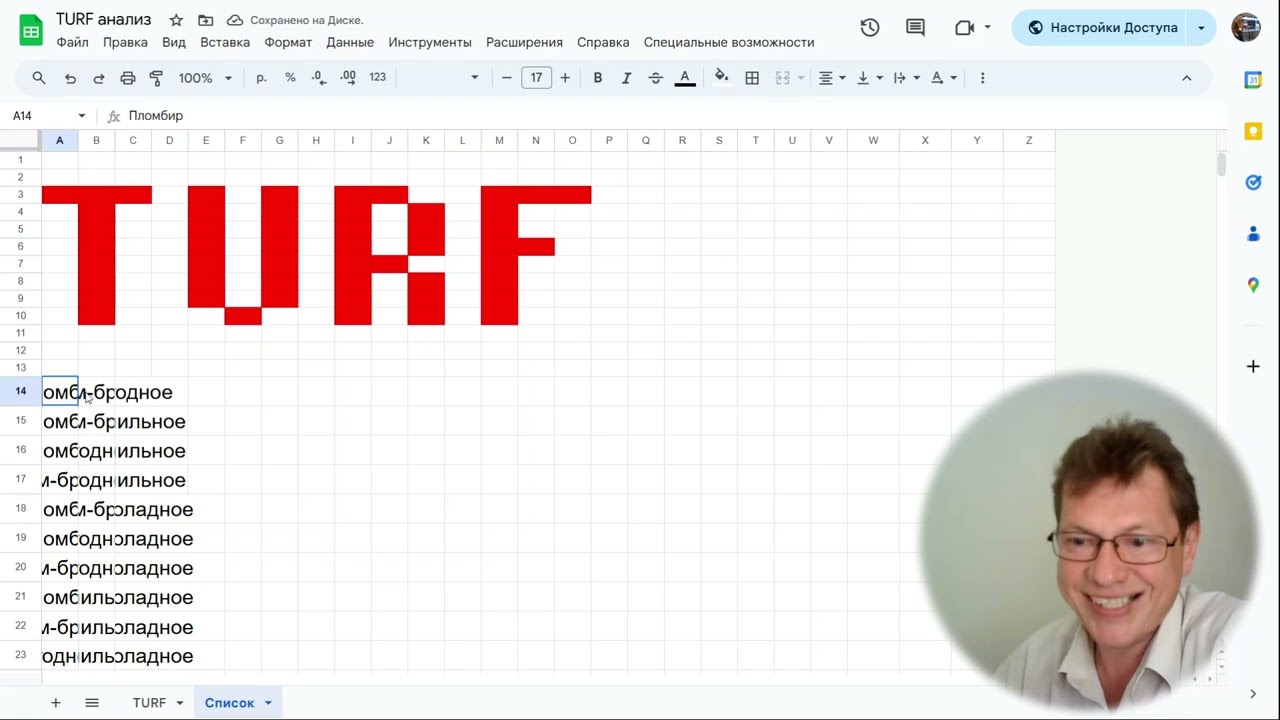Screen dimensions: 1280x720
Task: Open Contacts side panel
Action: [x=1253, y=234]
